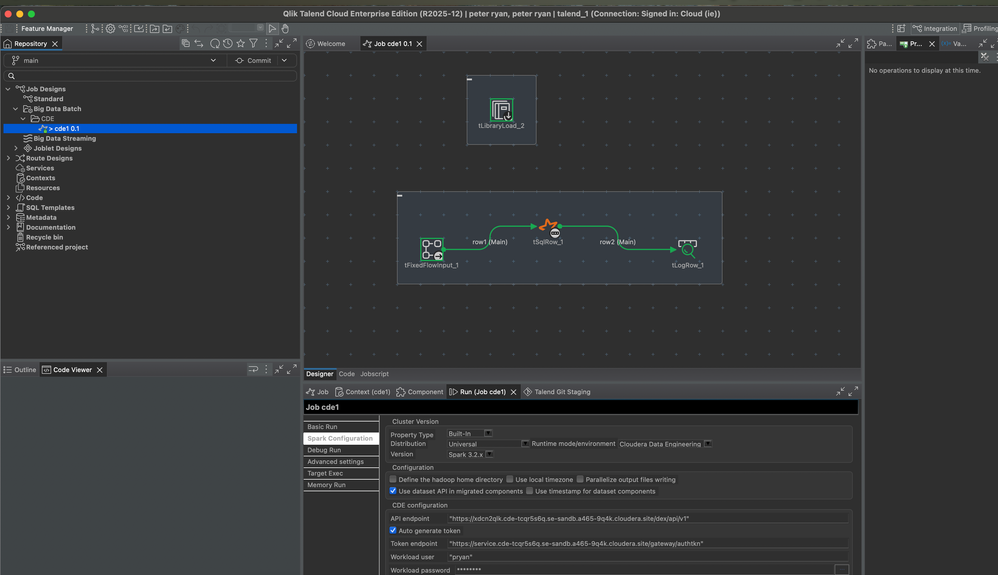The image size is (998, 575).
Task: Switch to the Welcome editor tab
Action: [x=326, y=43]
